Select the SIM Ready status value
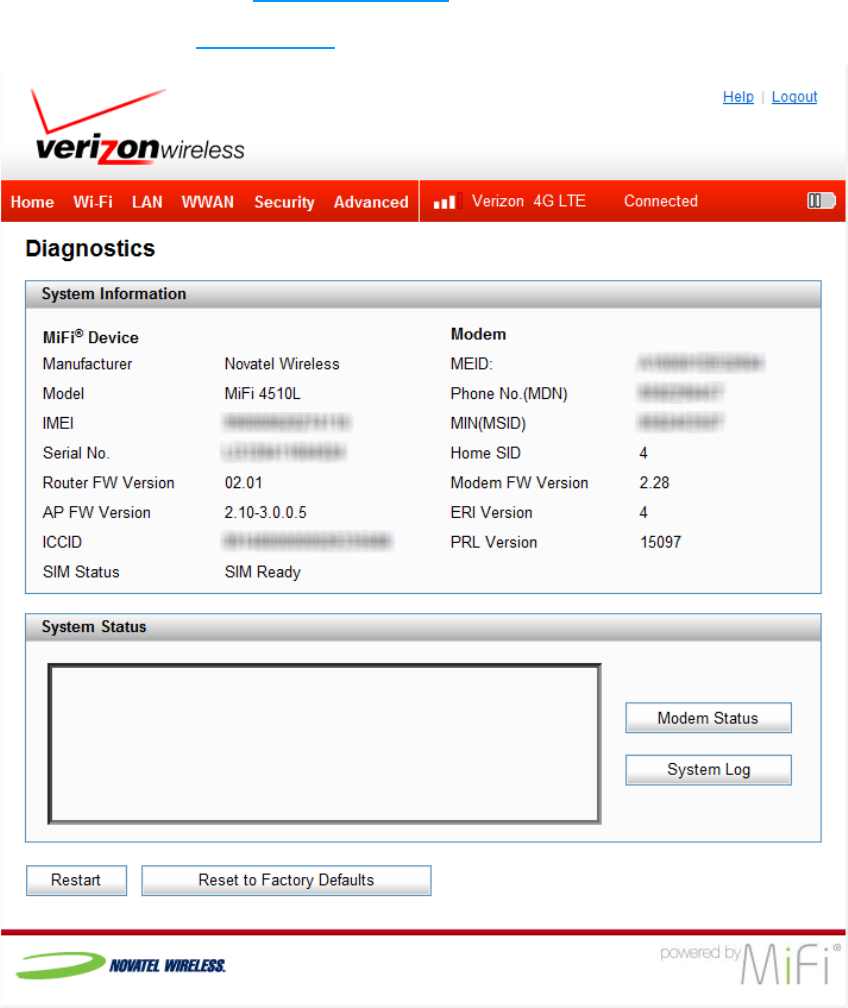The image size is (848, 1008). 262,572
